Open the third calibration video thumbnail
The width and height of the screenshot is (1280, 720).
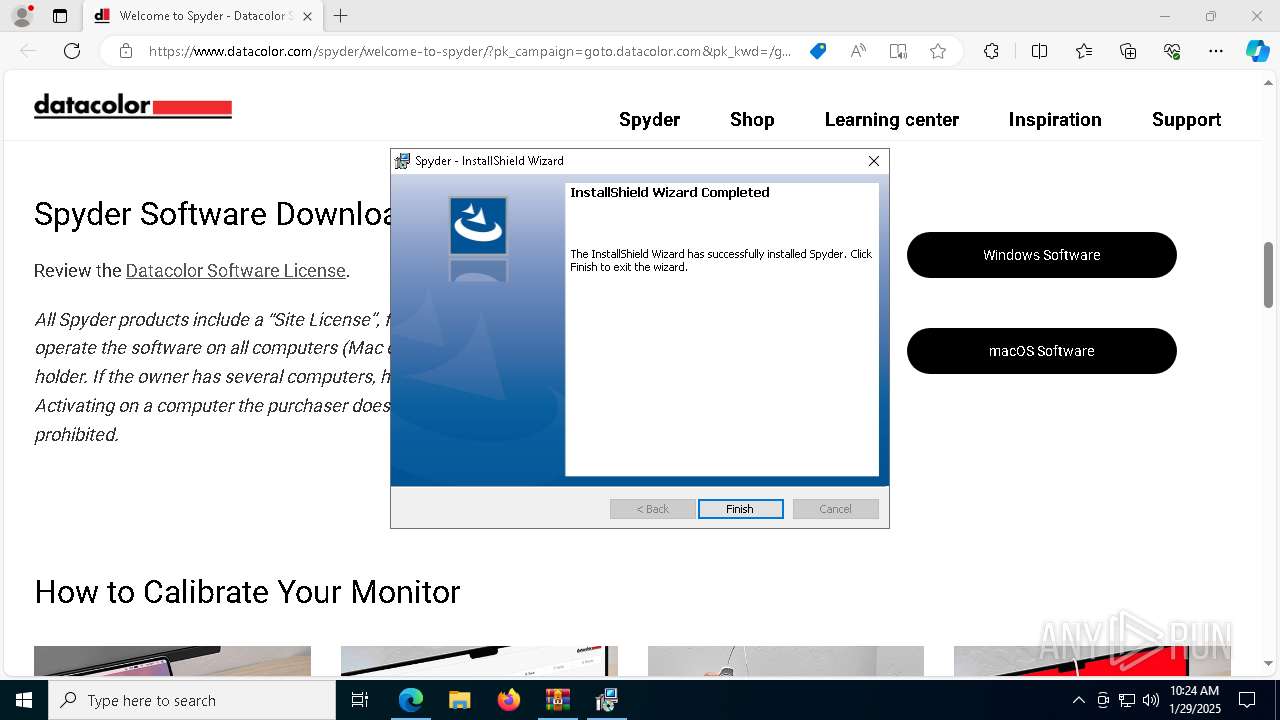coord(786,661)
